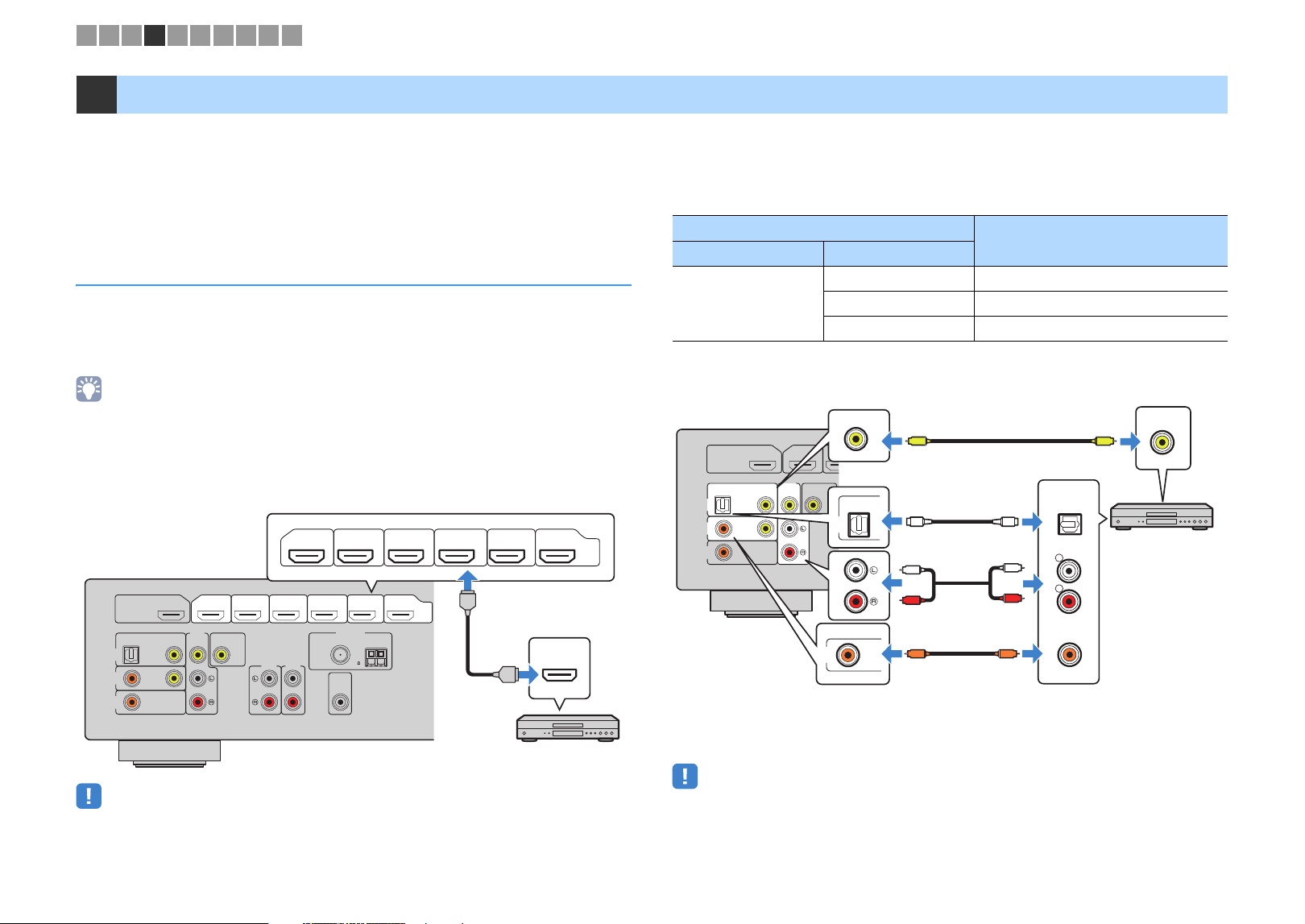Click the disc player under the HDMI cable
Viewport: 1305px width, 924px height.
(x=568, y=727)
